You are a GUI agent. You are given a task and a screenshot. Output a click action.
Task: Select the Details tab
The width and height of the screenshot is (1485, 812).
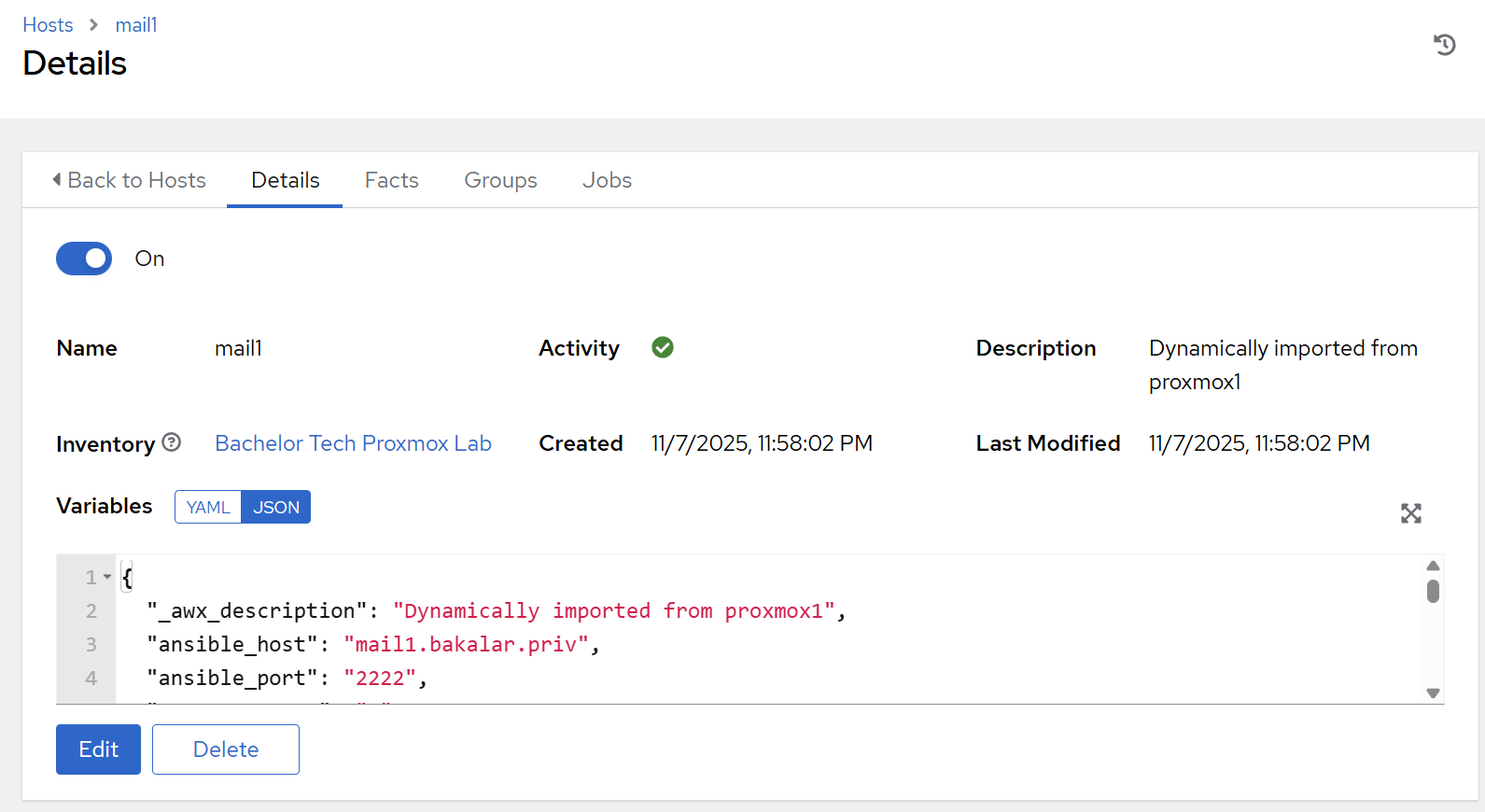[285, 180]
